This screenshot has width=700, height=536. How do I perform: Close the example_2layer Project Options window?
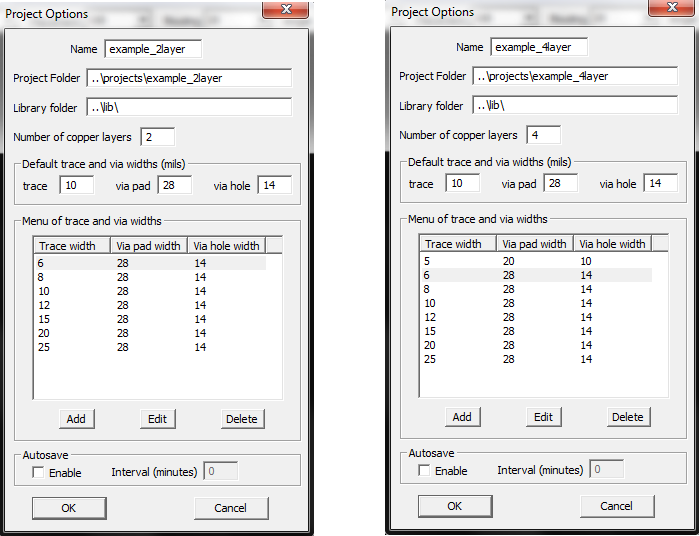tap(286, 9)
